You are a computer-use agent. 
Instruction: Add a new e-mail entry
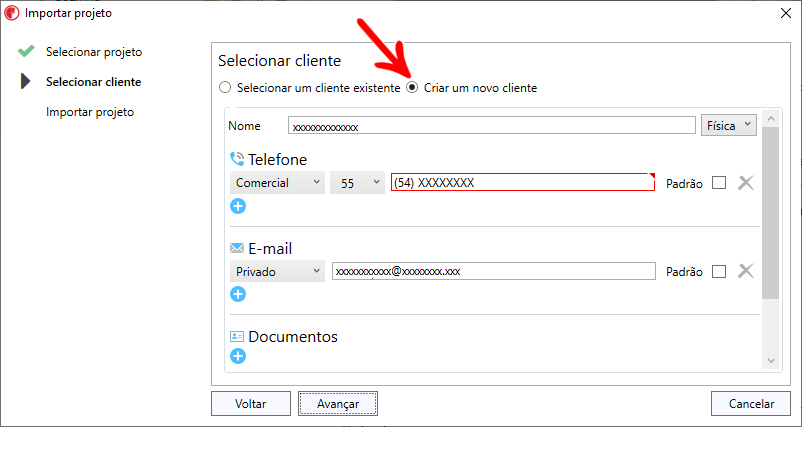[238, 294]
